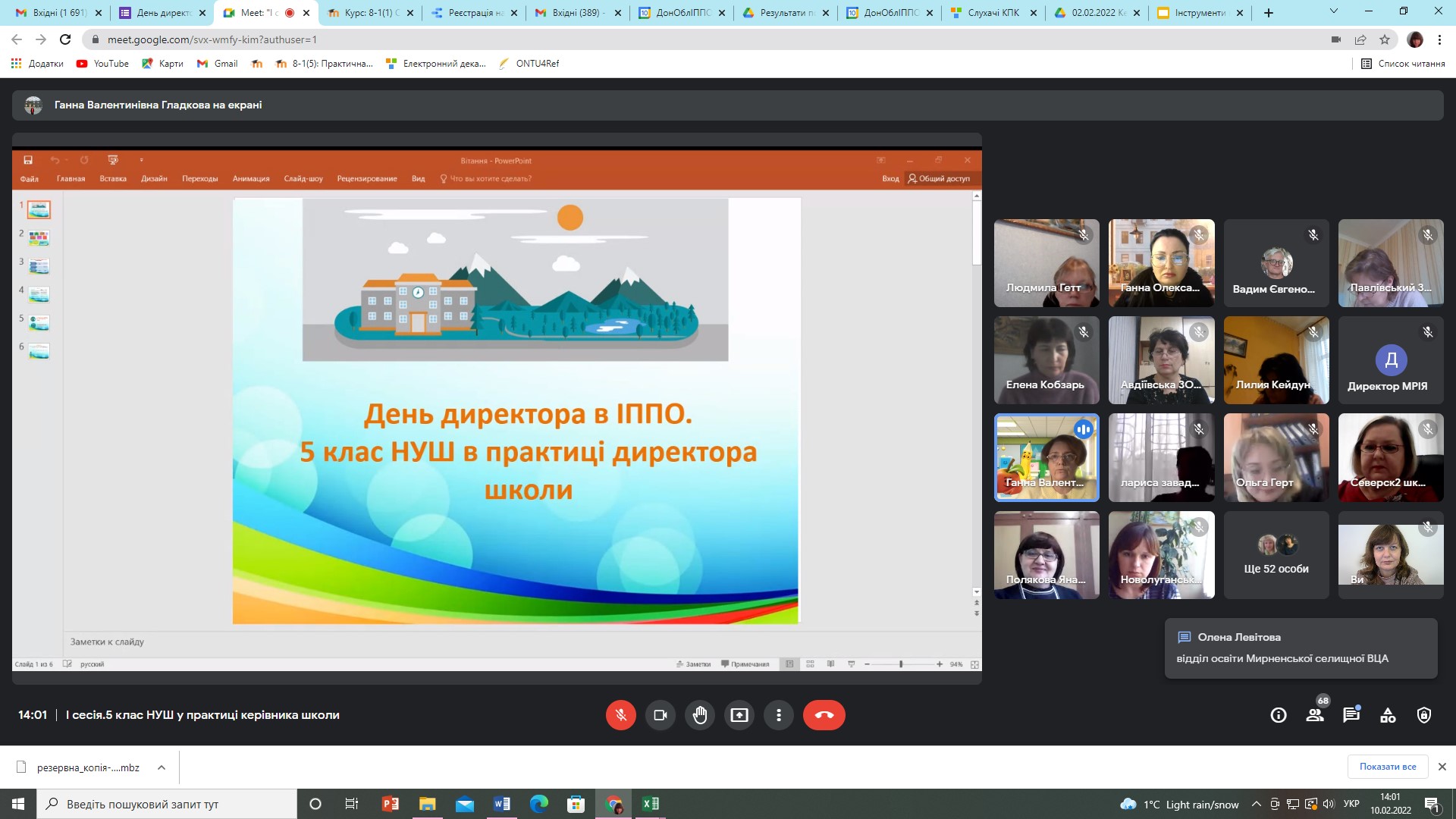Viewport: 1456px width, 819px height.
Task: Click Present now screen-share button
Action: [739, 715]
